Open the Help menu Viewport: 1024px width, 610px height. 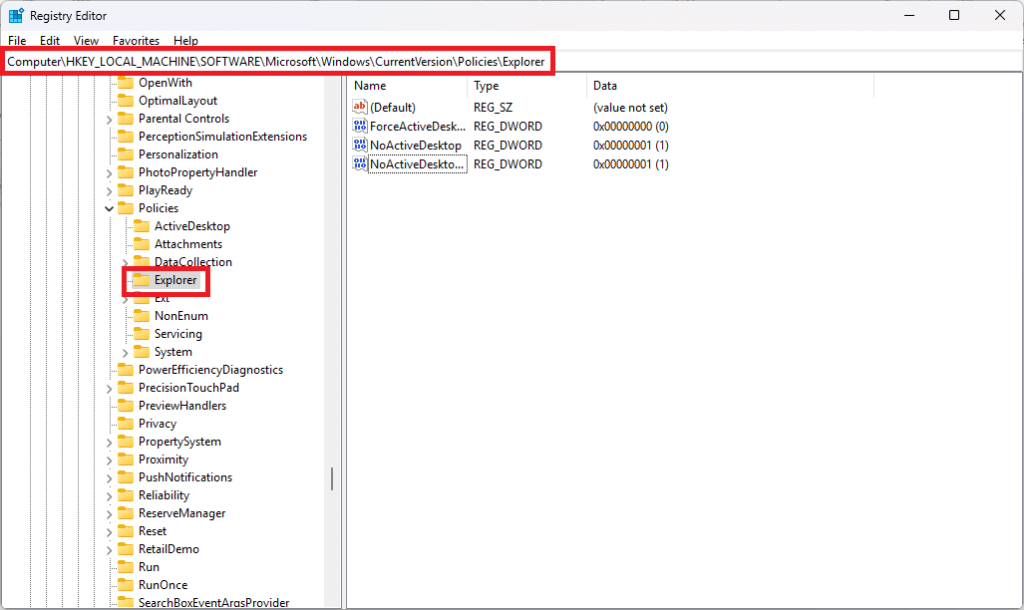point(185,40)
